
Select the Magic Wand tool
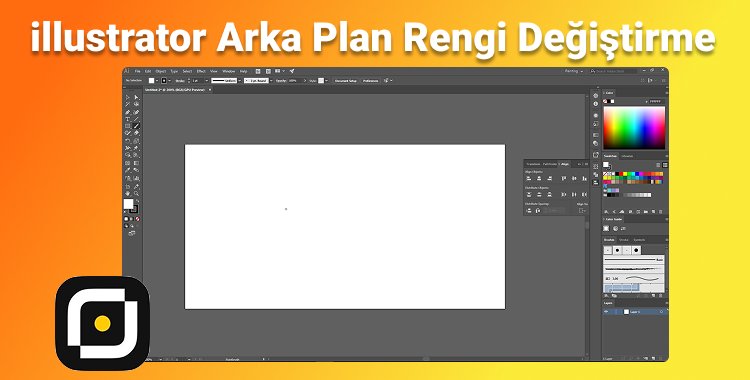tap(128, 104)
